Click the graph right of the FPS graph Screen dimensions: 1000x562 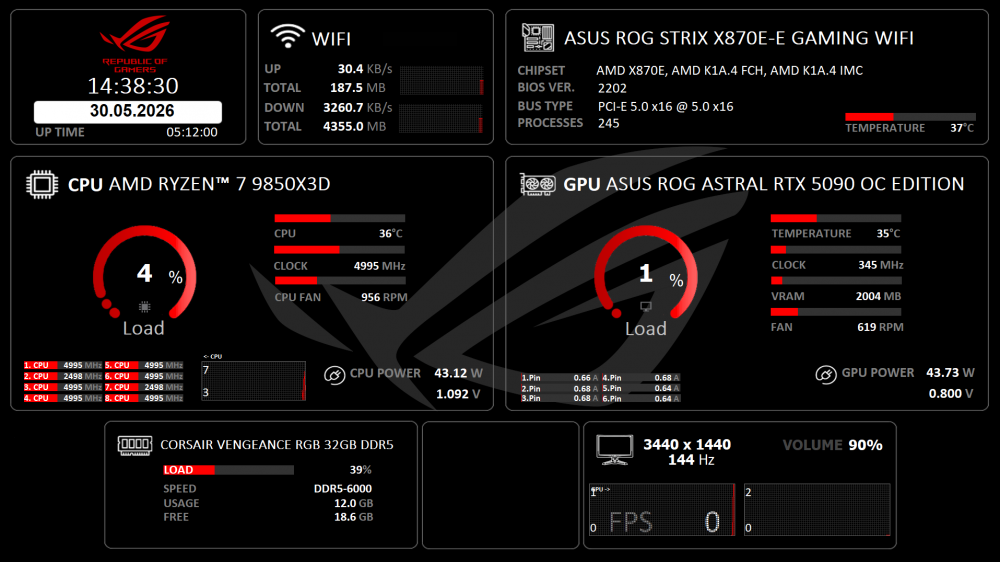pos(817,509)
